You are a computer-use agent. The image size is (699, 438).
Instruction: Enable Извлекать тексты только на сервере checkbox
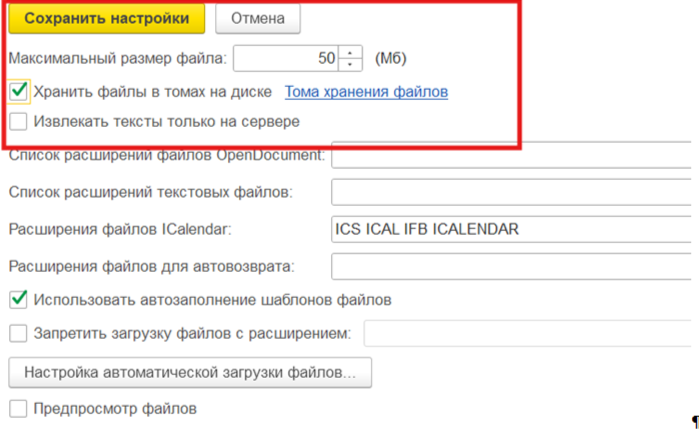[x=18, y=122]
